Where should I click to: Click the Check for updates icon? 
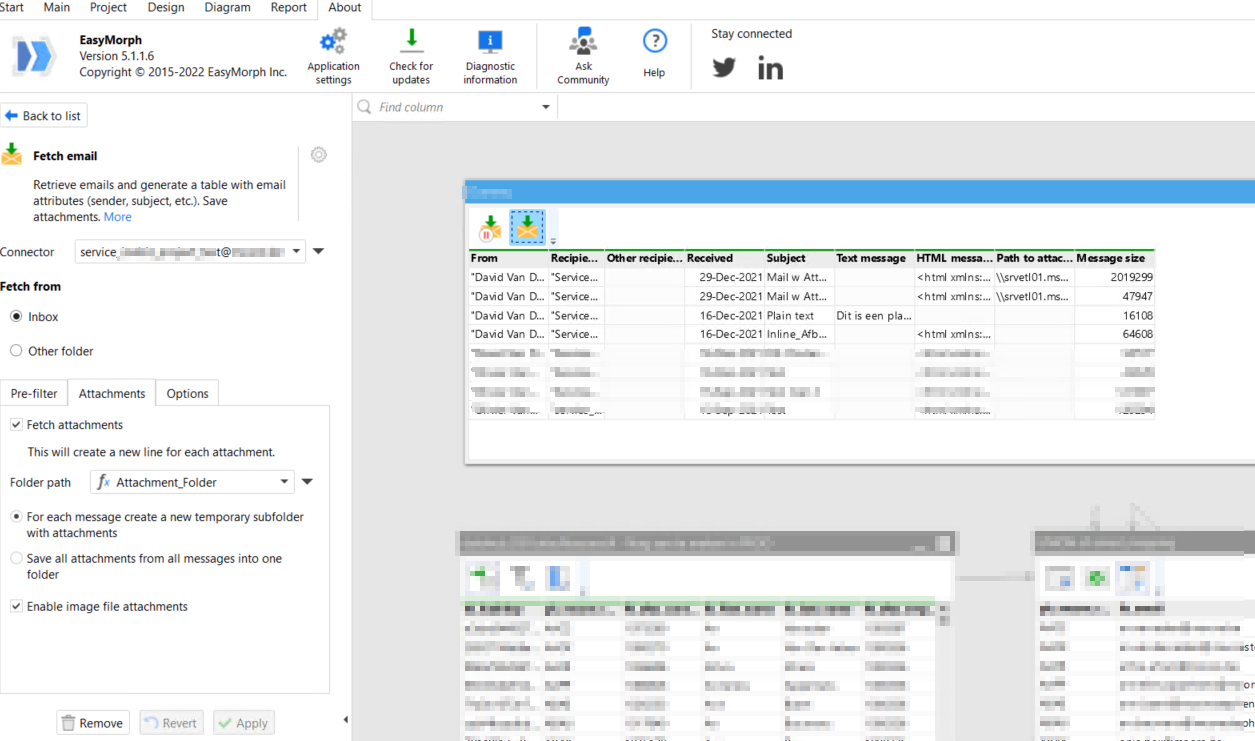pyautogui.click(x=411, y=41)
